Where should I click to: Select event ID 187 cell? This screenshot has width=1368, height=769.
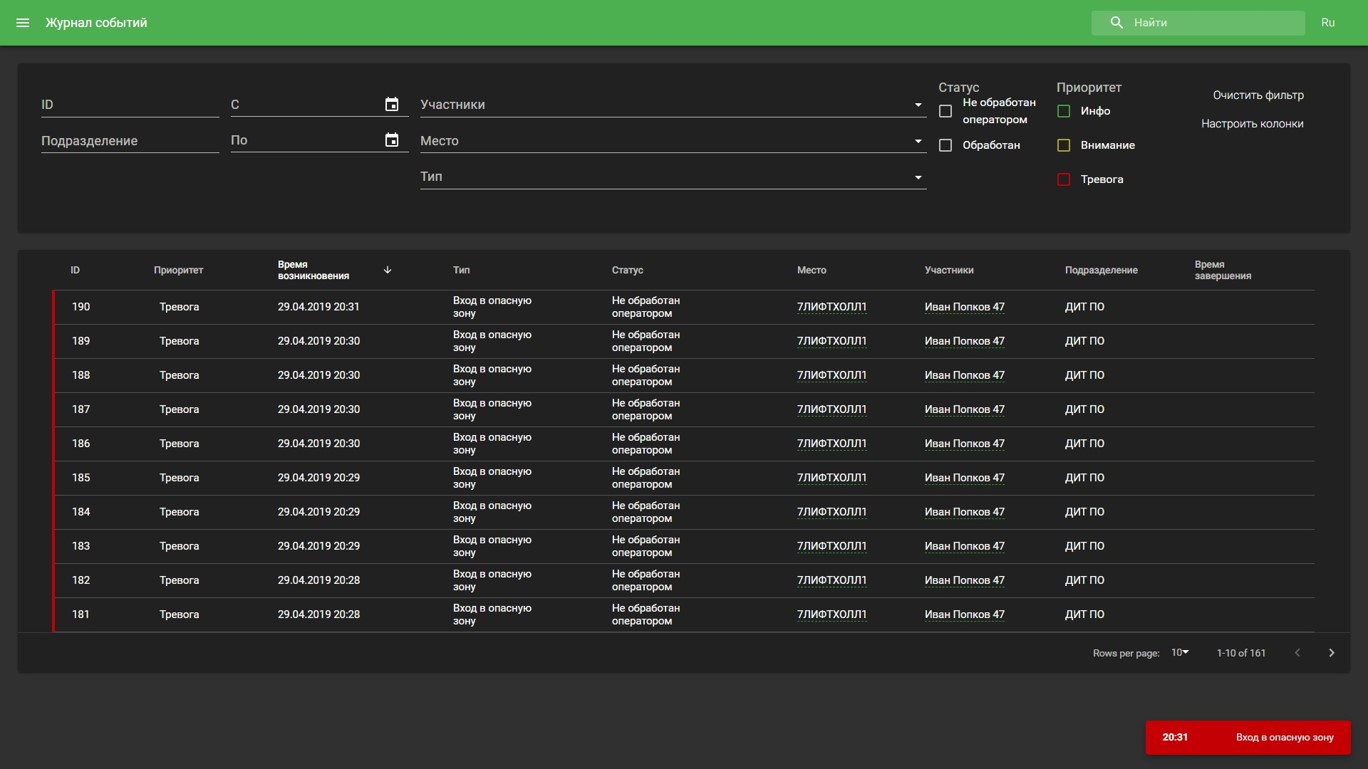click(x=81, y=409)
